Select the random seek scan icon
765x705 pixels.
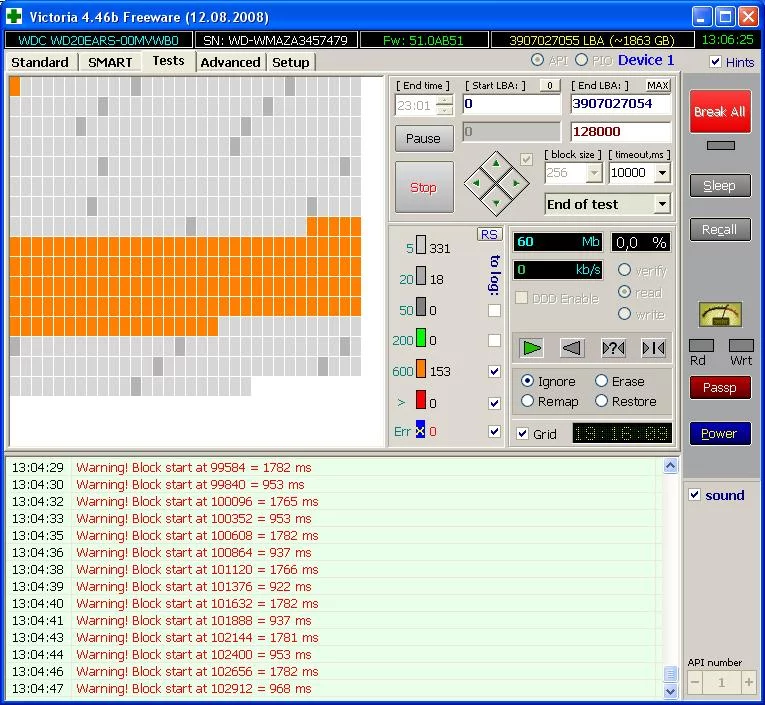click(x=612, y=347)
